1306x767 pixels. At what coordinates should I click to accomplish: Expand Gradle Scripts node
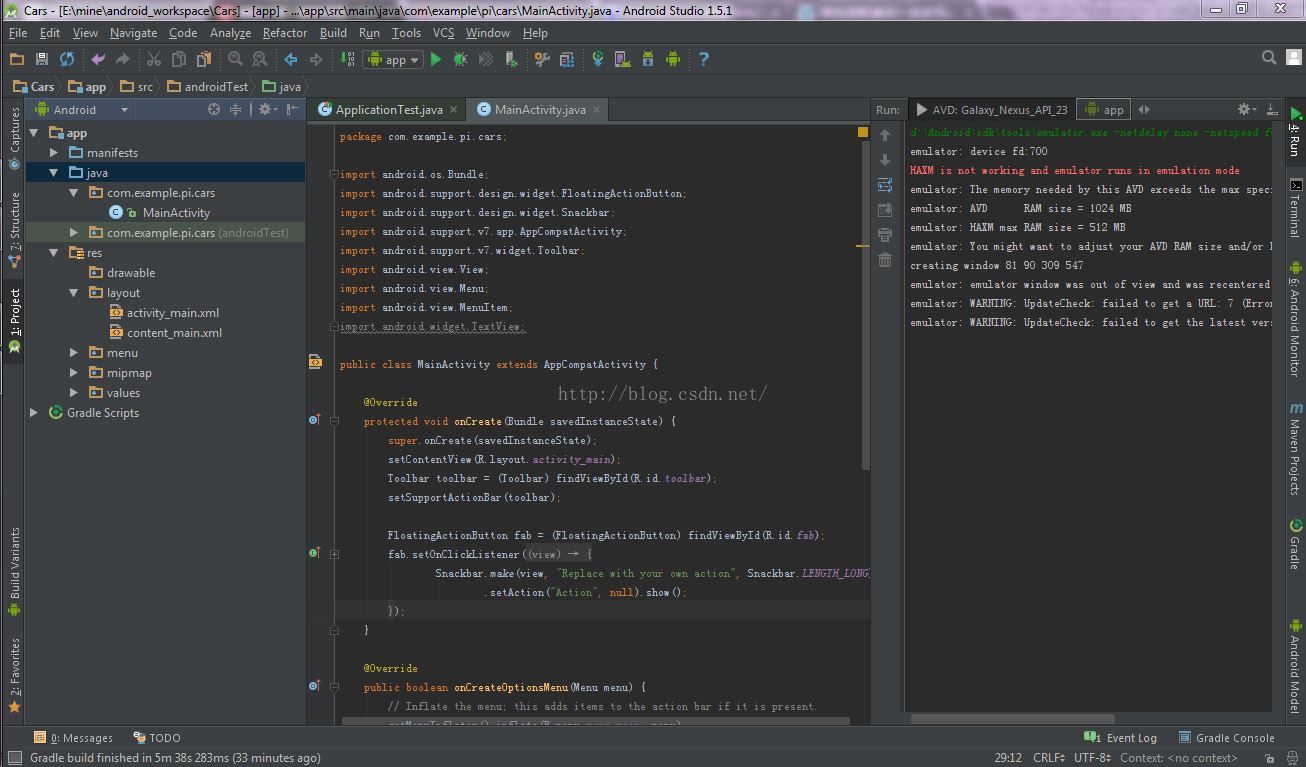(34, 413)
